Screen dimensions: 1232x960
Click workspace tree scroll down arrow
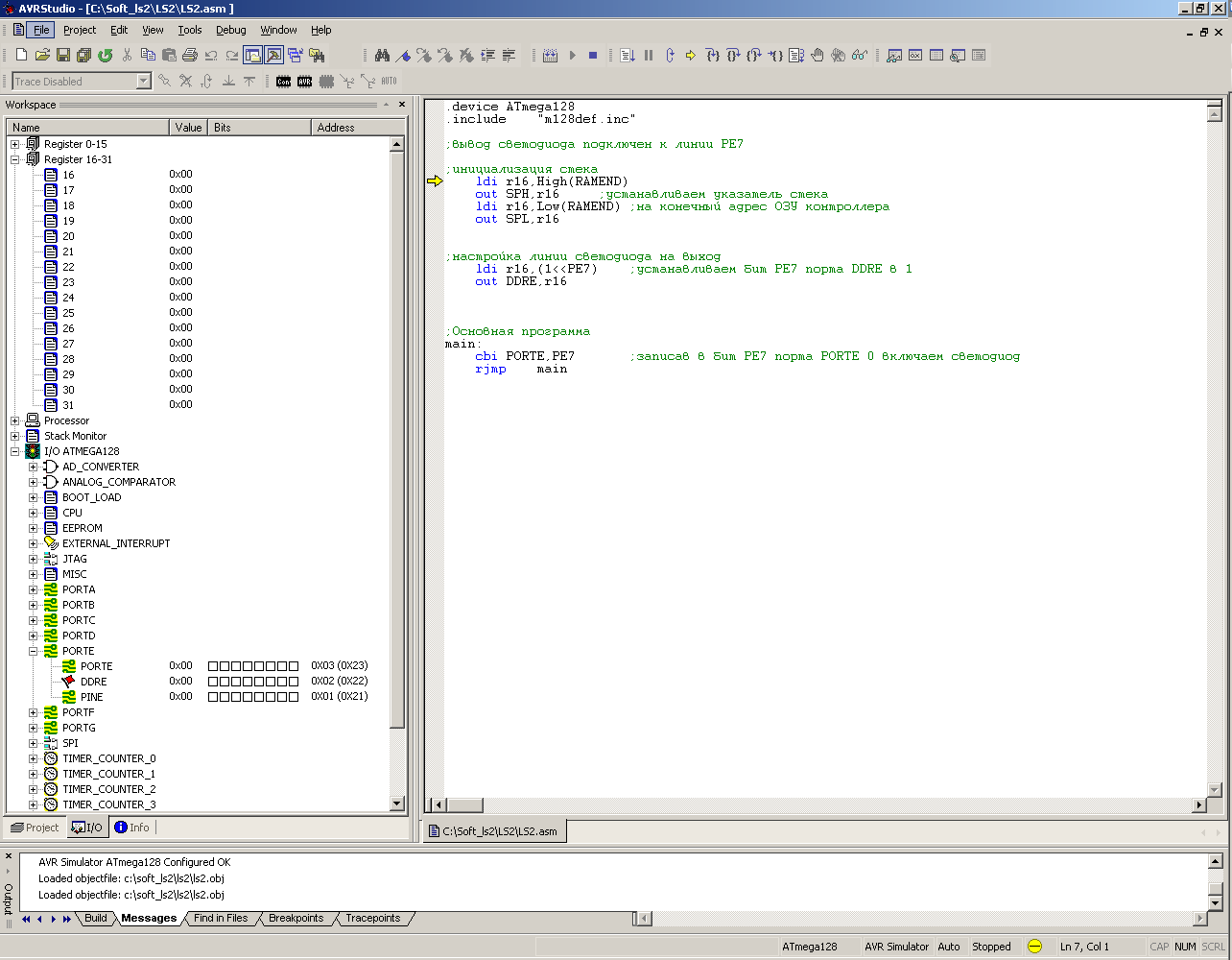pyautogui.click(x=397, y=804)
